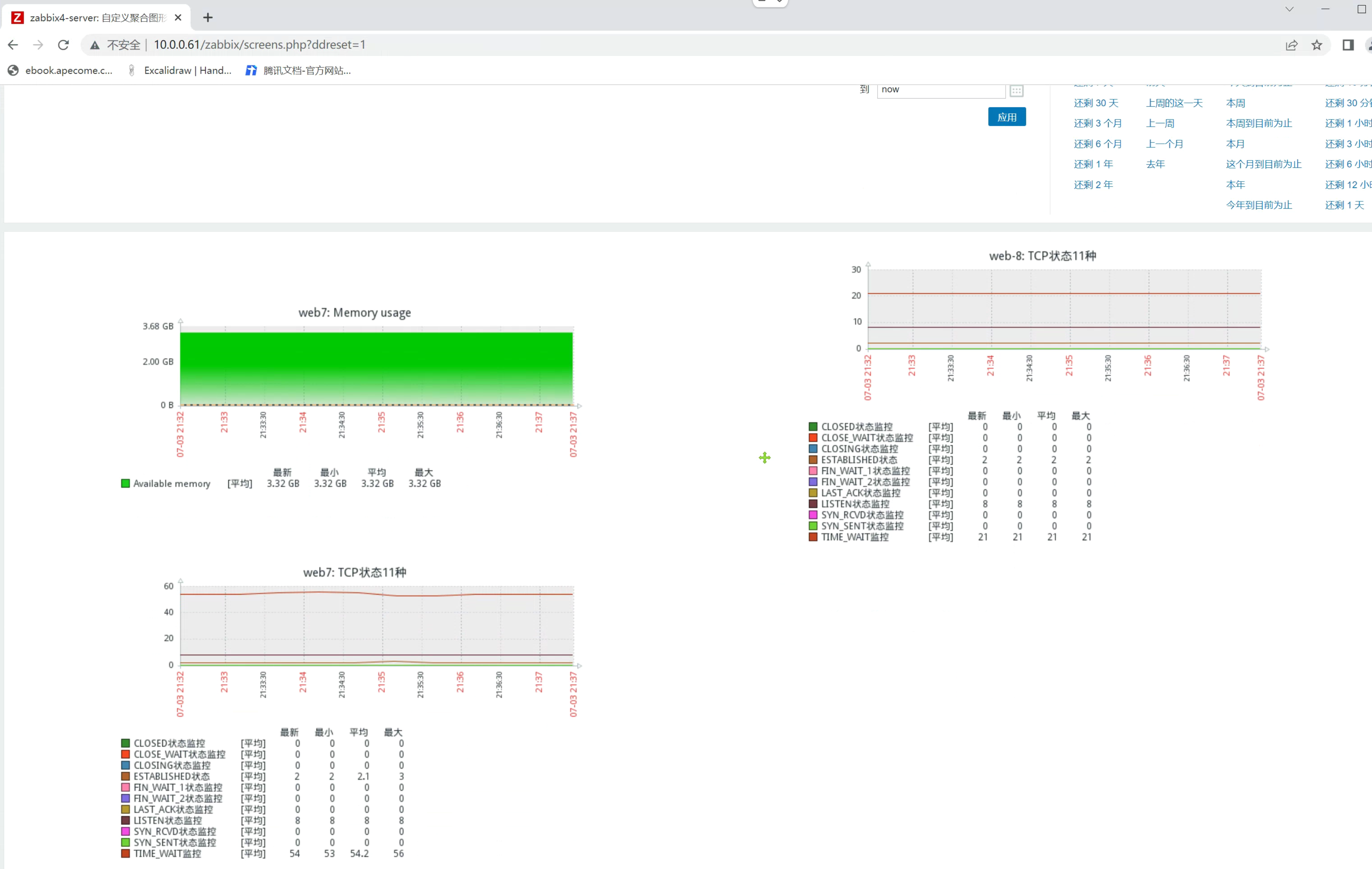This screenshot has width=1372, height=869.
Task: Open the browser side panel icon
Action: pos(1348,45)
